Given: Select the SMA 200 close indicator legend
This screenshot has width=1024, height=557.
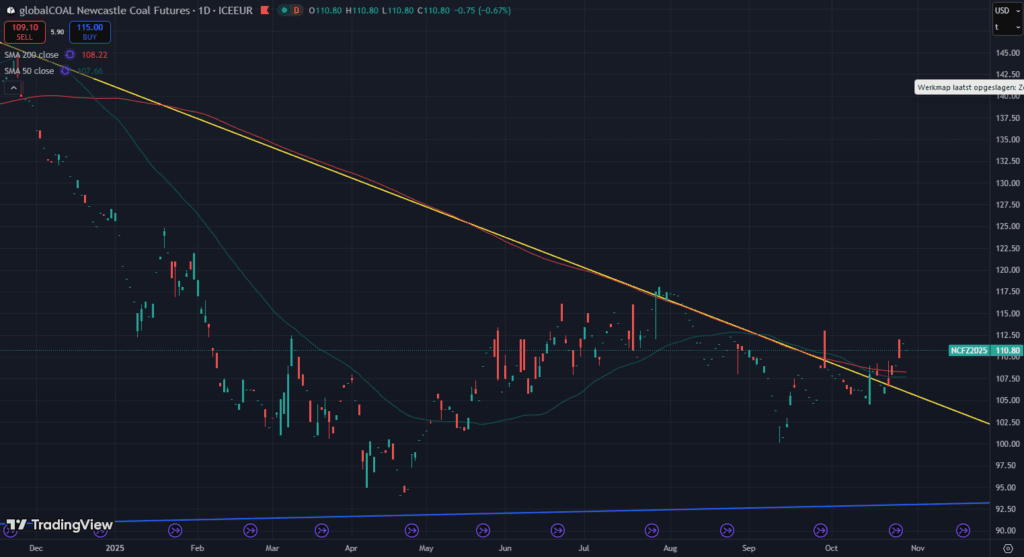Looking at the screenshot, I should [x=31, y=55].
